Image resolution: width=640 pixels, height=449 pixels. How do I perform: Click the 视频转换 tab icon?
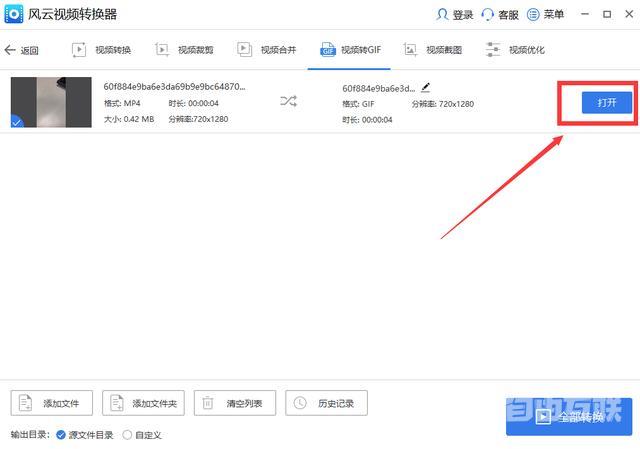click(79, 50)
